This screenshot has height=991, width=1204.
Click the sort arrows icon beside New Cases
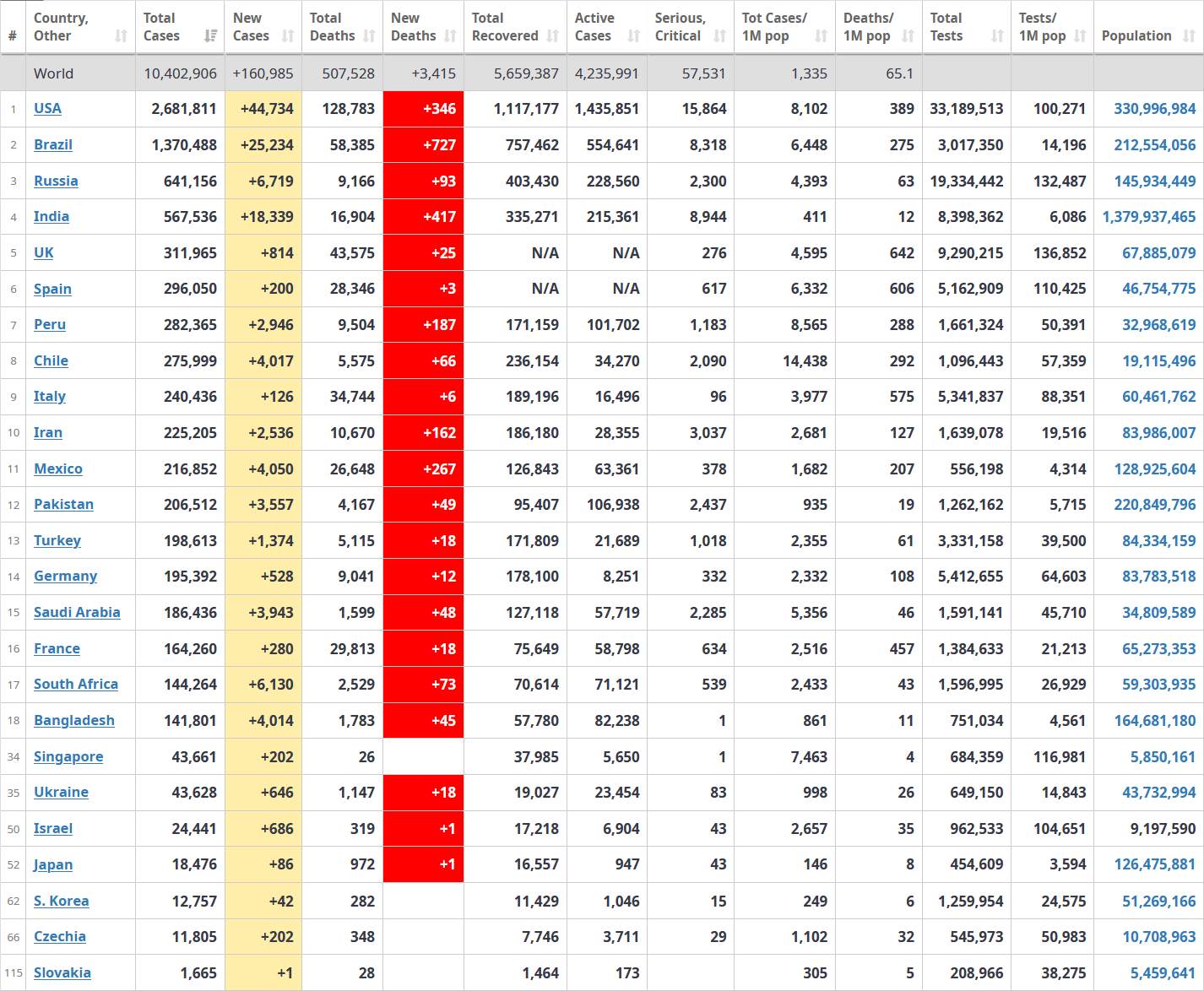tap(288, 36)
